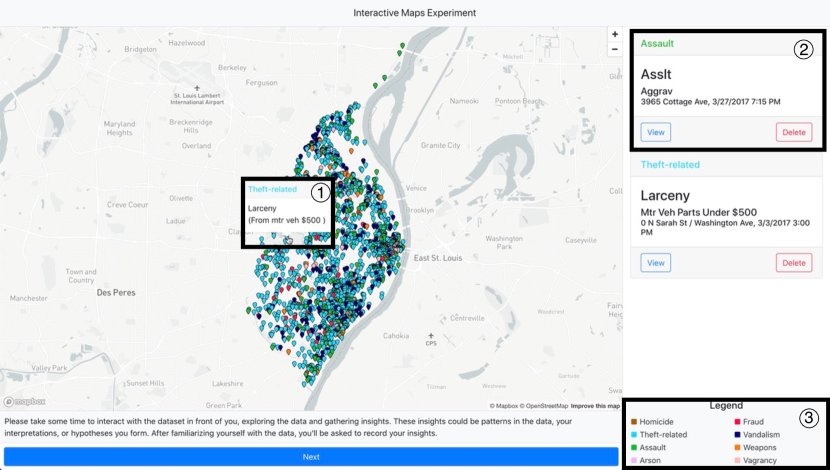The height and width of the screenshot is (470, 830).
Task: Delete the Larceny Theft-related card
Action: [794, 263]
